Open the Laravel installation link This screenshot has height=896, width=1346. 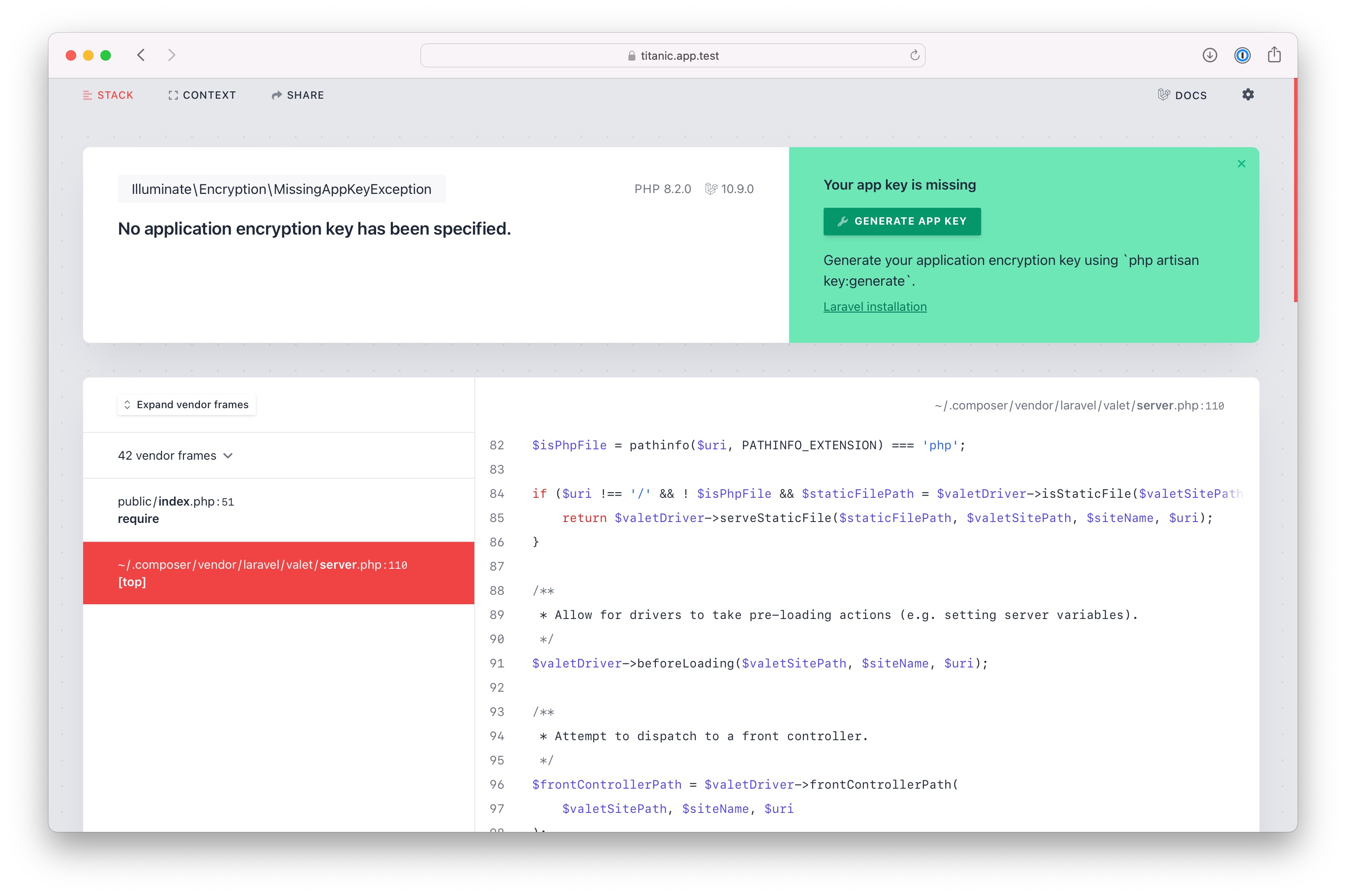click(875, 307)
